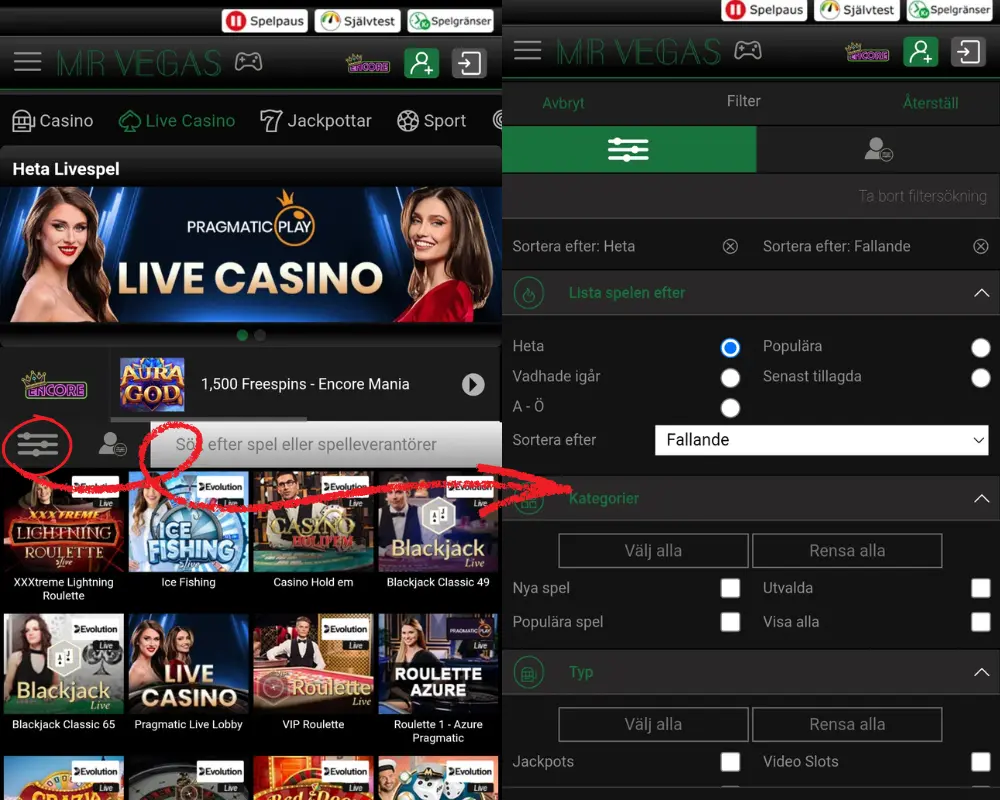Click Avbryt to cancel filter
This screenshot has width=1000, height=800.
(563, 103)
